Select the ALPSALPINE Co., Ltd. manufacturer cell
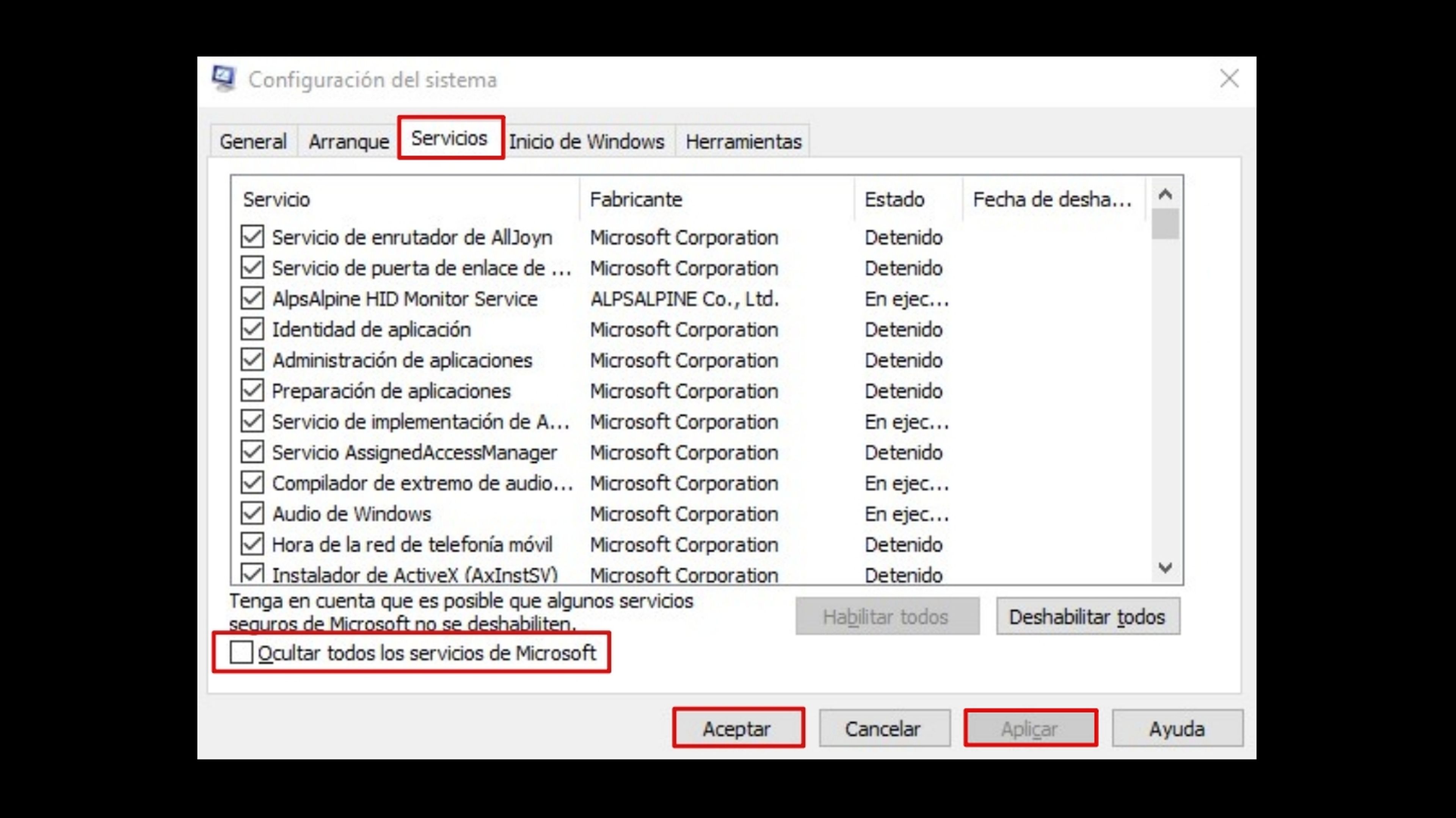 click(684, 299)
